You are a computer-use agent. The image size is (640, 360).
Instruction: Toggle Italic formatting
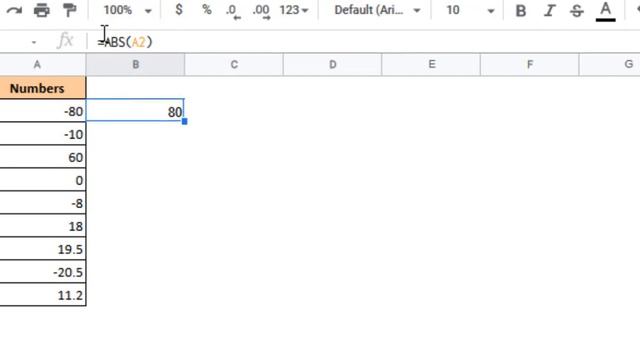pyautogui.click(x=549, y=11)
